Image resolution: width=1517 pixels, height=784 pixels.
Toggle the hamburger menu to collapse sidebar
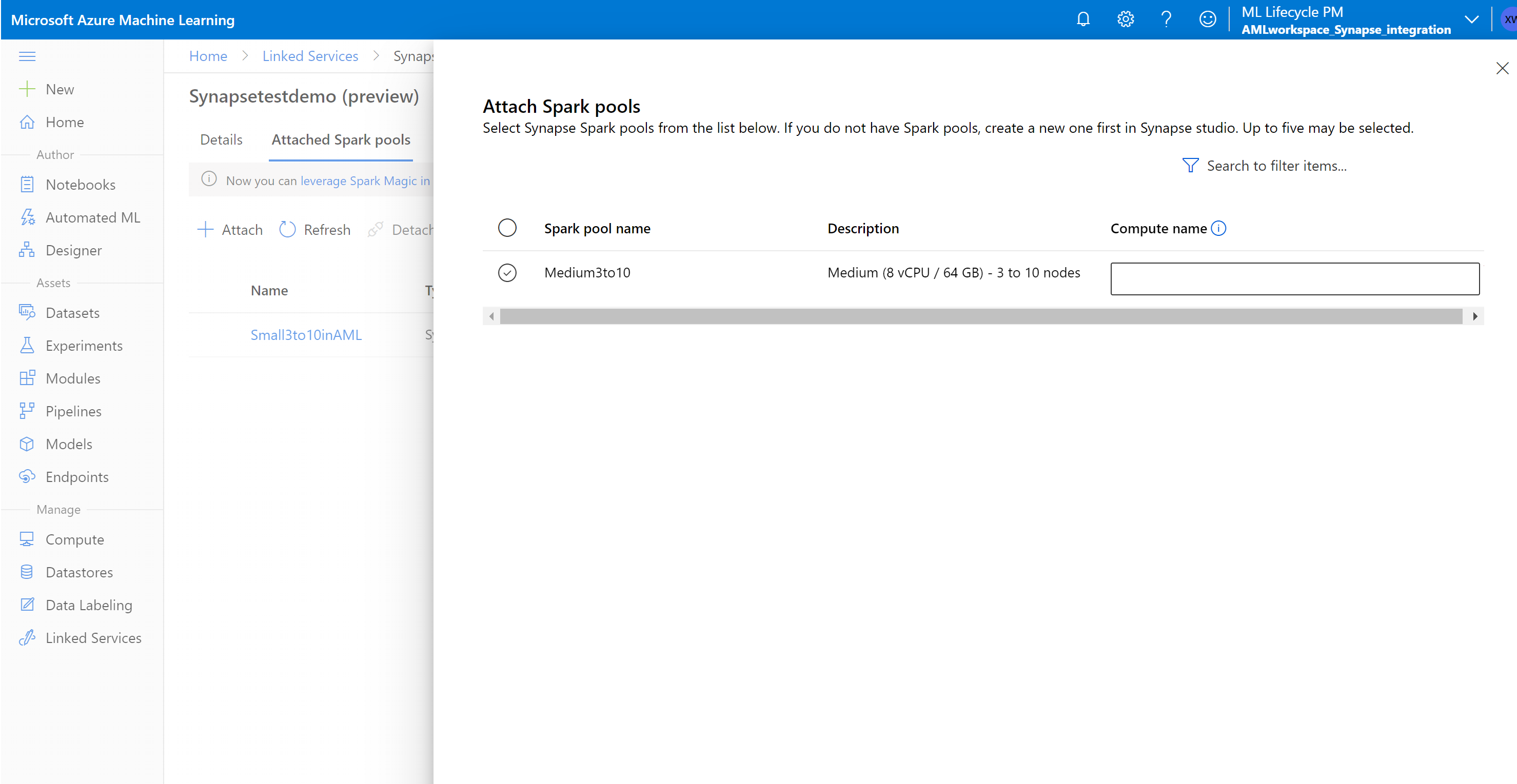click(x=27, y=56)
